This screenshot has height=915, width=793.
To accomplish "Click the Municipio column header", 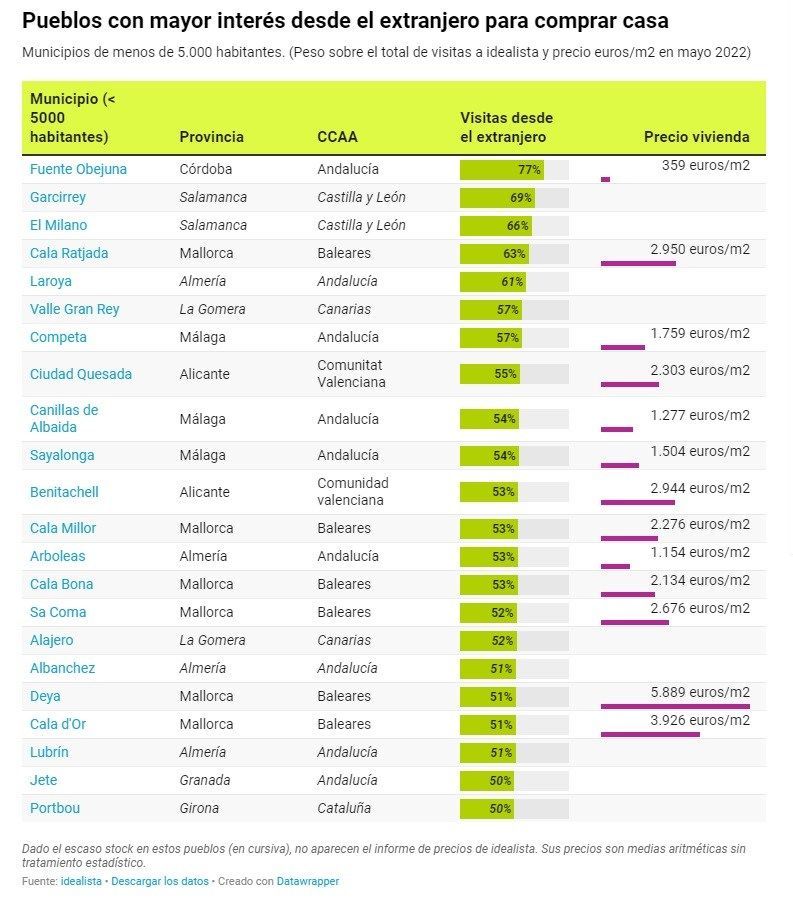I will tap(72, 118).
